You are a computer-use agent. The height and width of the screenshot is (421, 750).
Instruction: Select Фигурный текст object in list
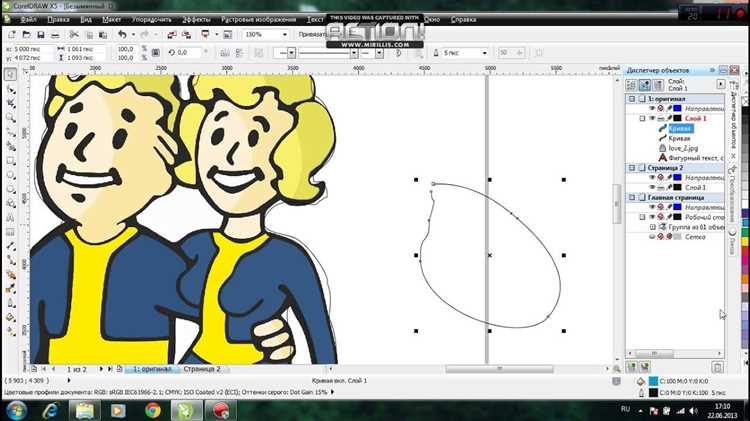(x=696, y=158)
